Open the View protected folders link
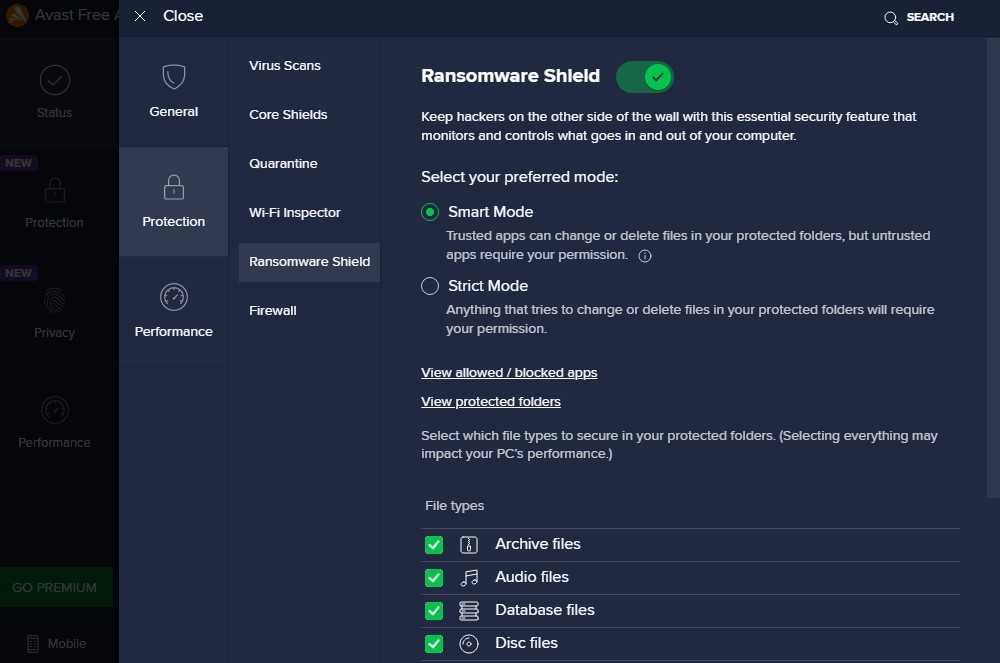The image size is (1000, 663). click(x=491, y=402)
